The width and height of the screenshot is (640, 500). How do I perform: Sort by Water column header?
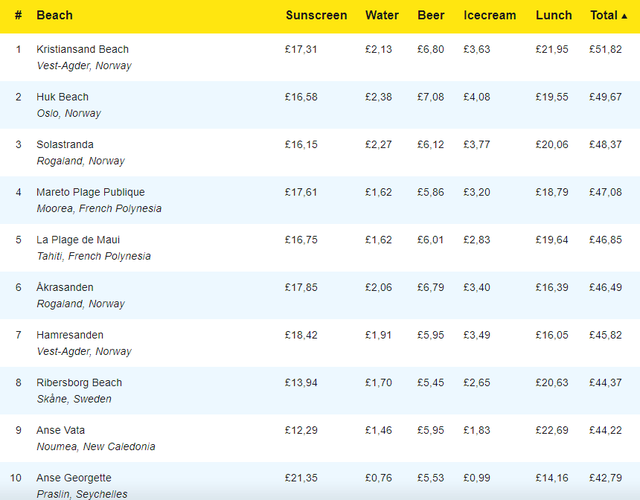pos(382,15)
